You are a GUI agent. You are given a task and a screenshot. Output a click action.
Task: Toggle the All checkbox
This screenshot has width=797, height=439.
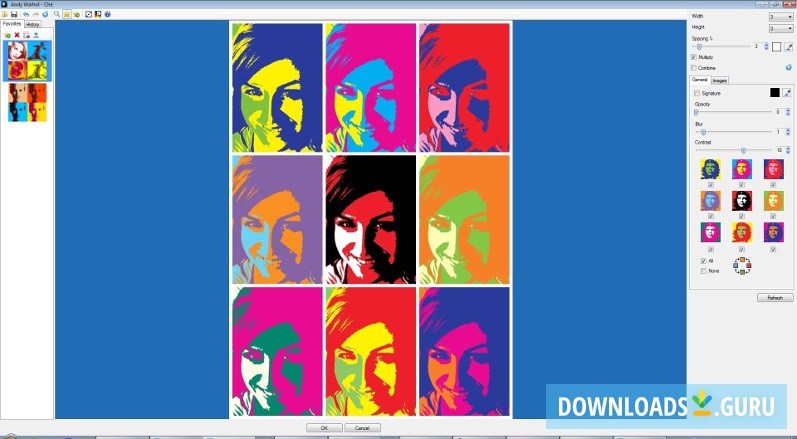(703, 261)
